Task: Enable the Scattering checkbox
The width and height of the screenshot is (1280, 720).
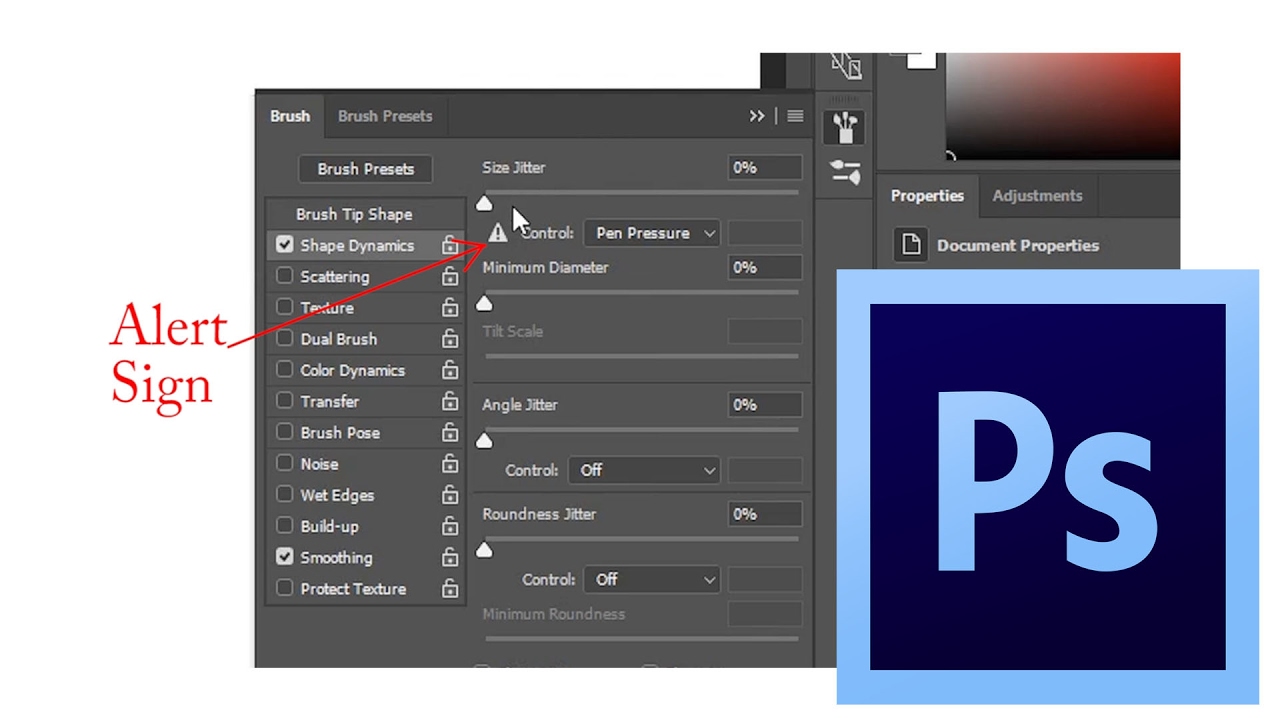Action: (285, 276)
